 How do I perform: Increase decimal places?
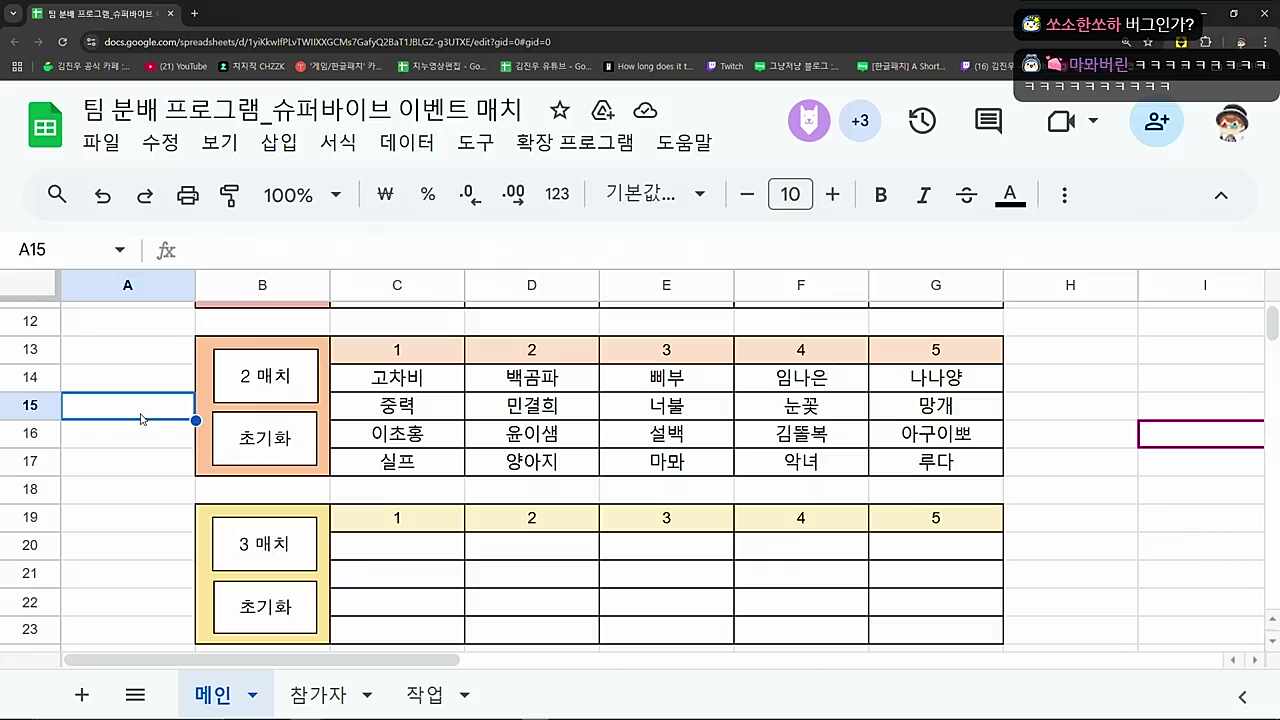513,195
